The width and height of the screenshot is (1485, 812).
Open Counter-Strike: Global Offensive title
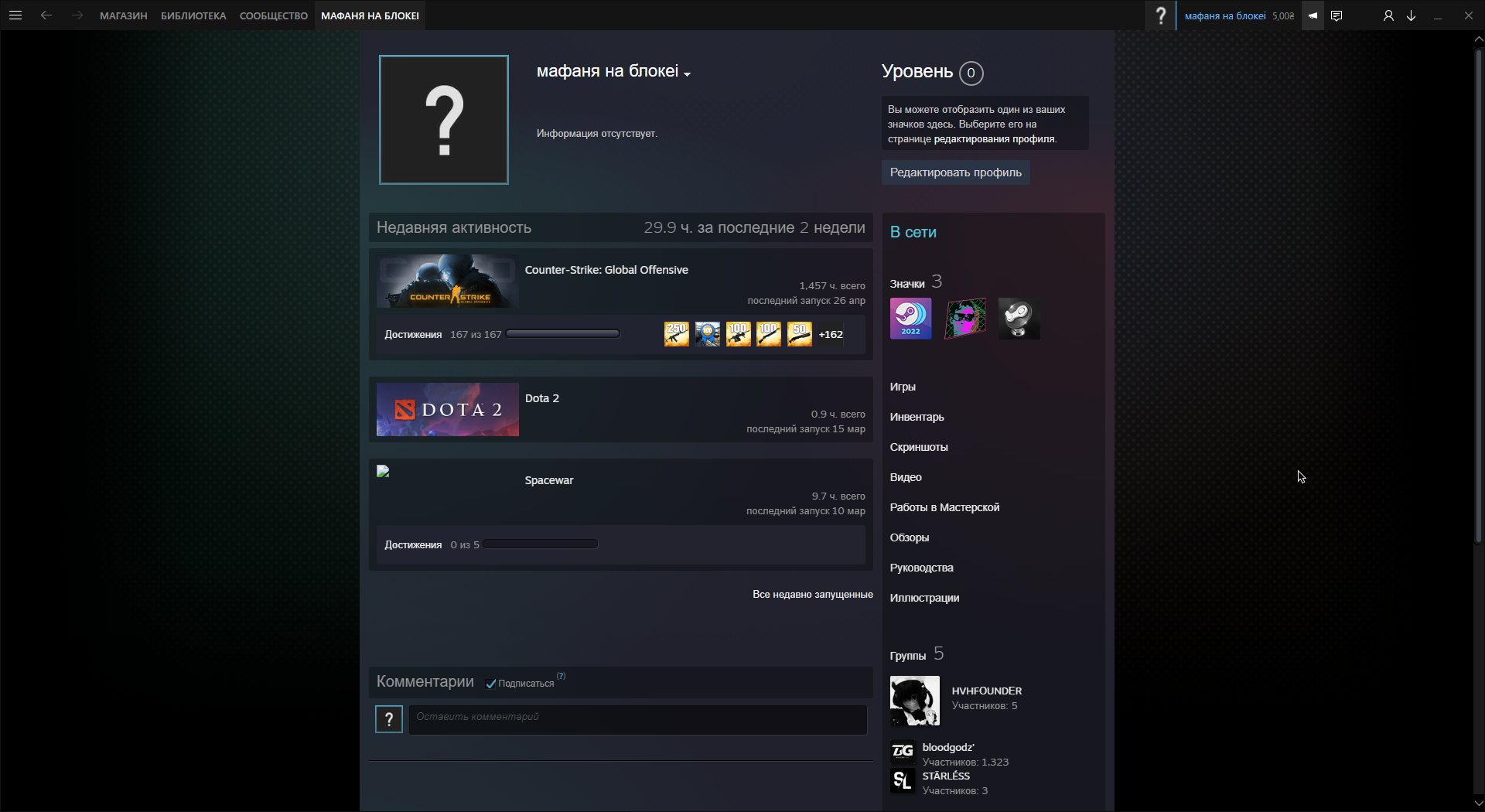point(606,270)
